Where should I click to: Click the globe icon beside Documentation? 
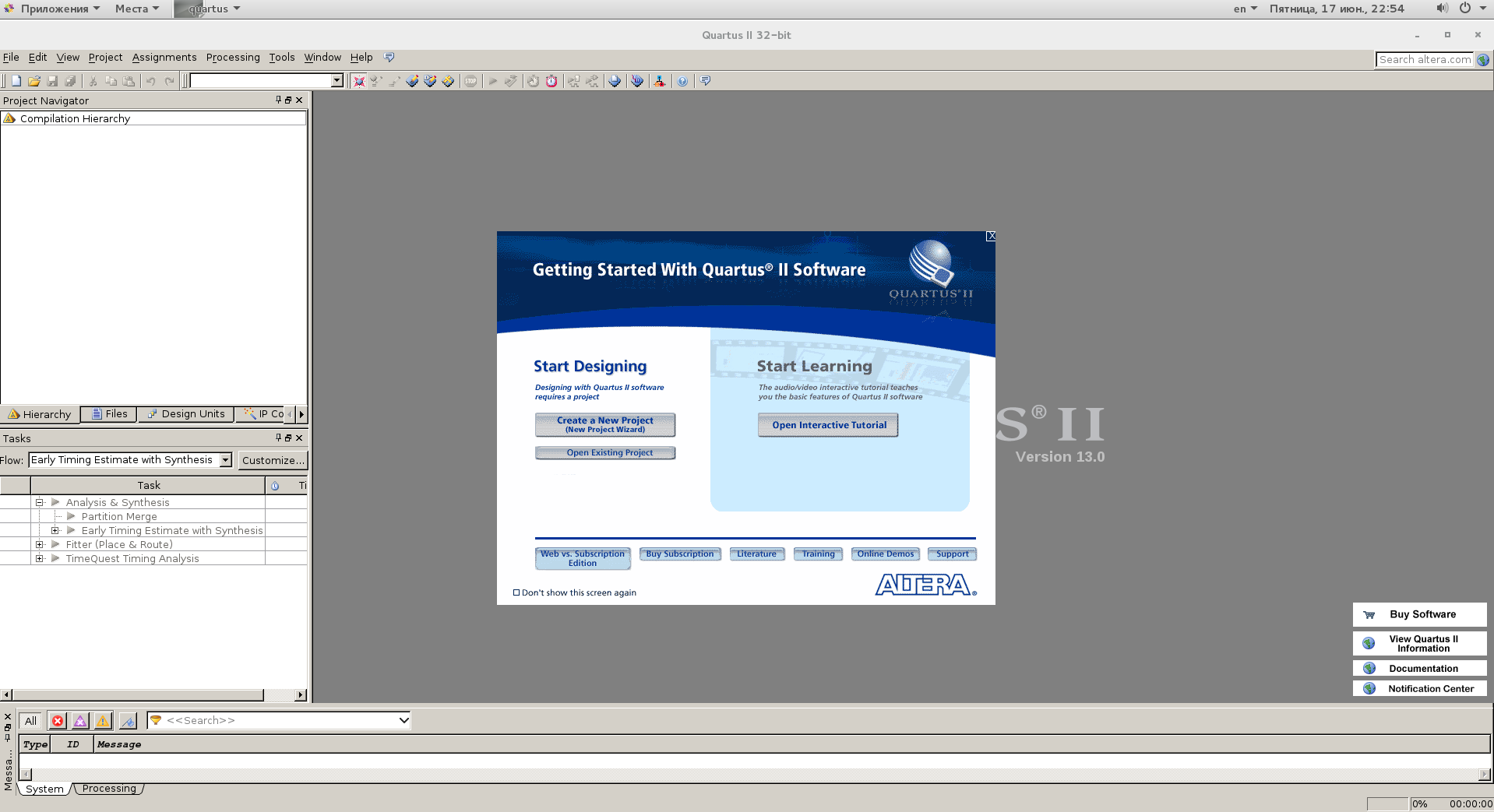pos(1369,669)
